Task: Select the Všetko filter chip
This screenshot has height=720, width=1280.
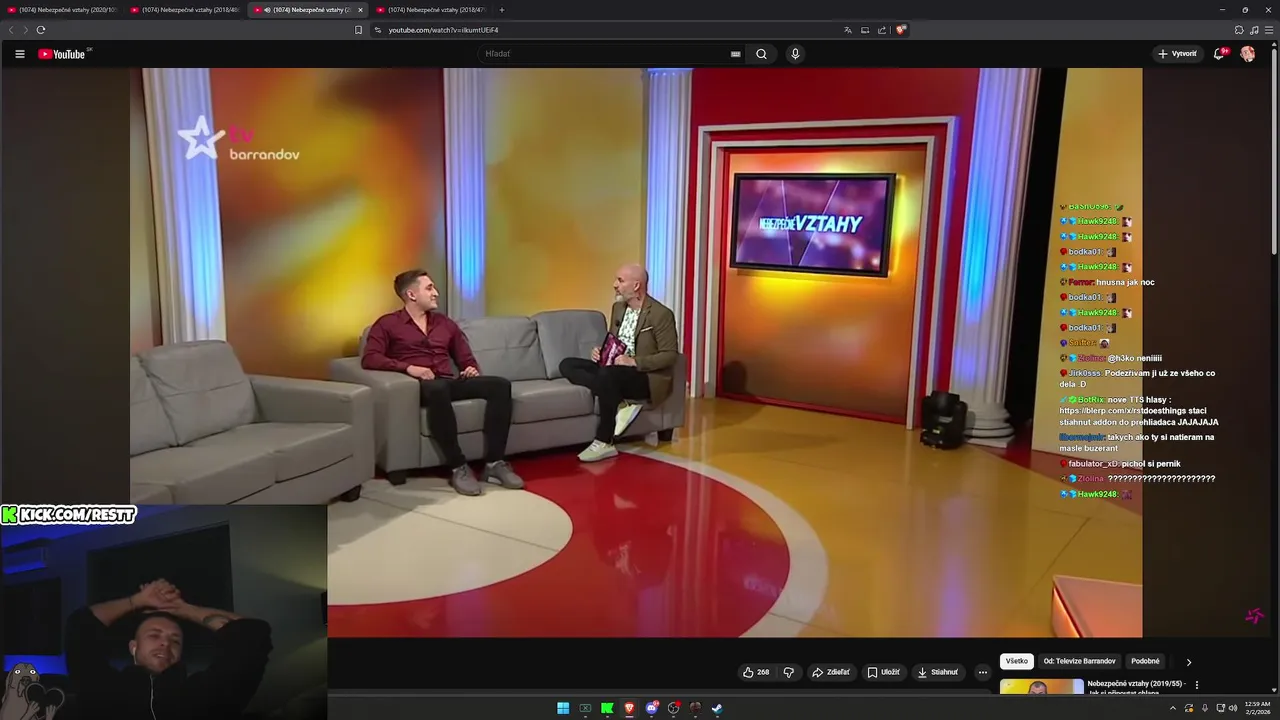Action: (1017, 661)
